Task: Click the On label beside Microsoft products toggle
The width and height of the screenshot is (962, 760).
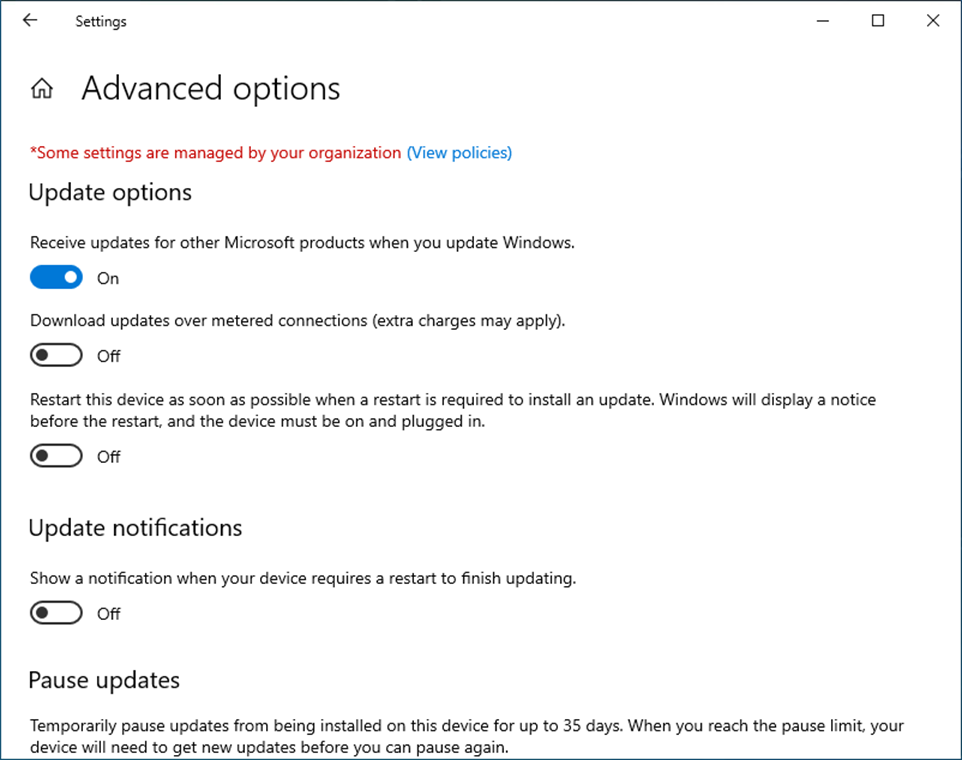Action: tap(108, 278)
